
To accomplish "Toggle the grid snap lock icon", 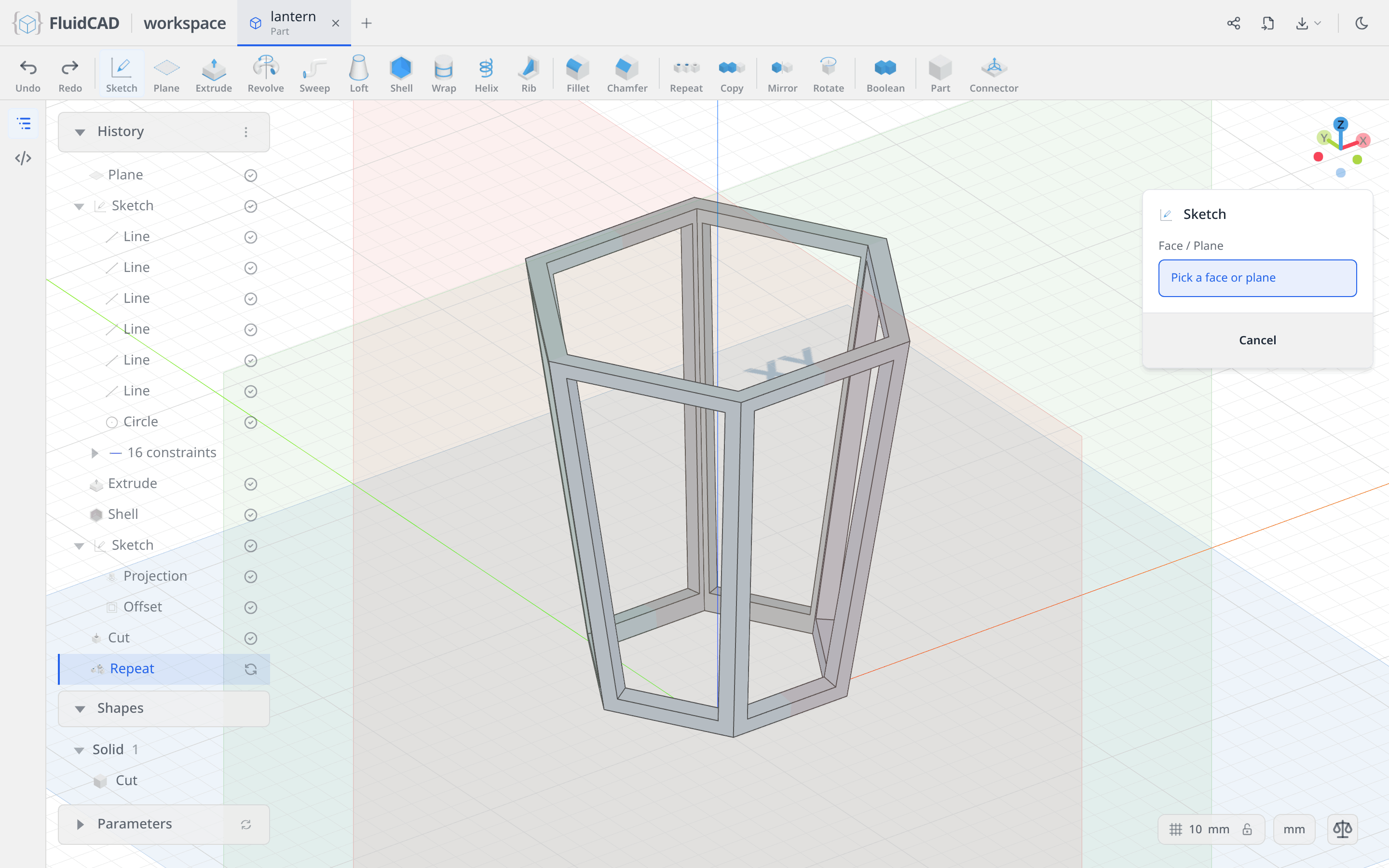I will [x=1247, y=829].
